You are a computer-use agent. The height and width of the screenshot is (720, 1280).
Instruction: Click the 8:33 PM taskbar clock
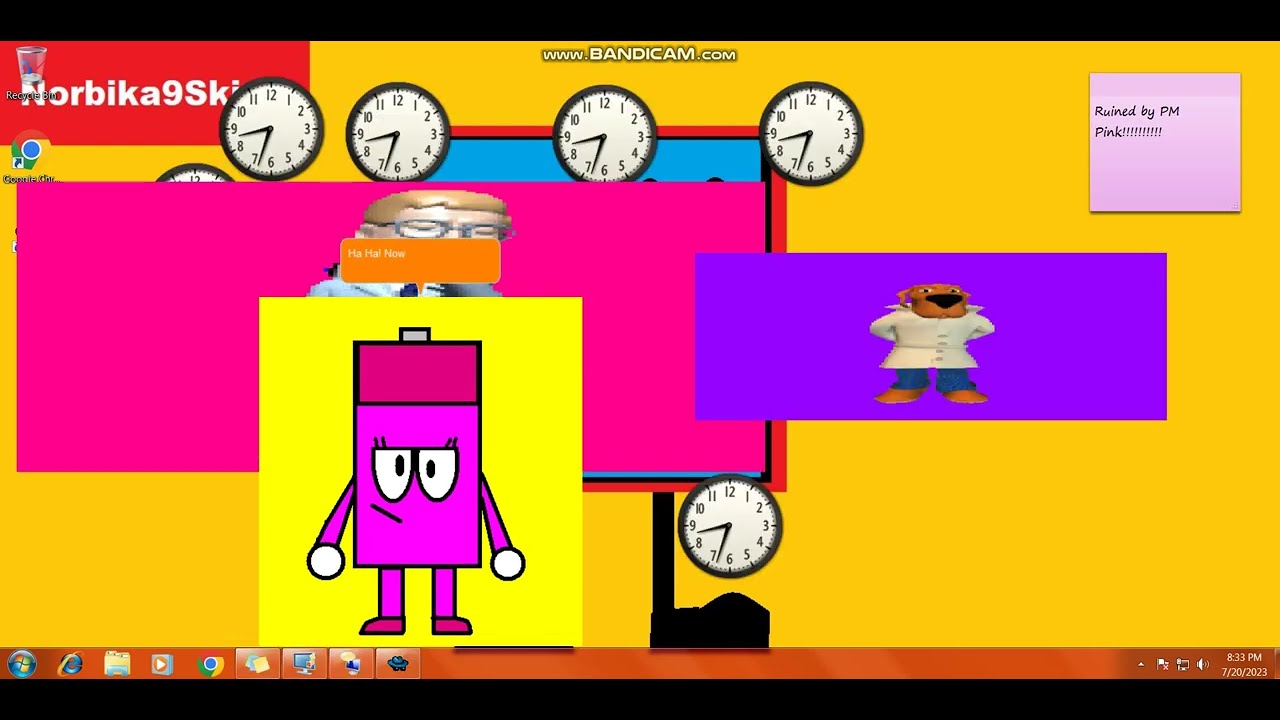[x=1244, y=665]
